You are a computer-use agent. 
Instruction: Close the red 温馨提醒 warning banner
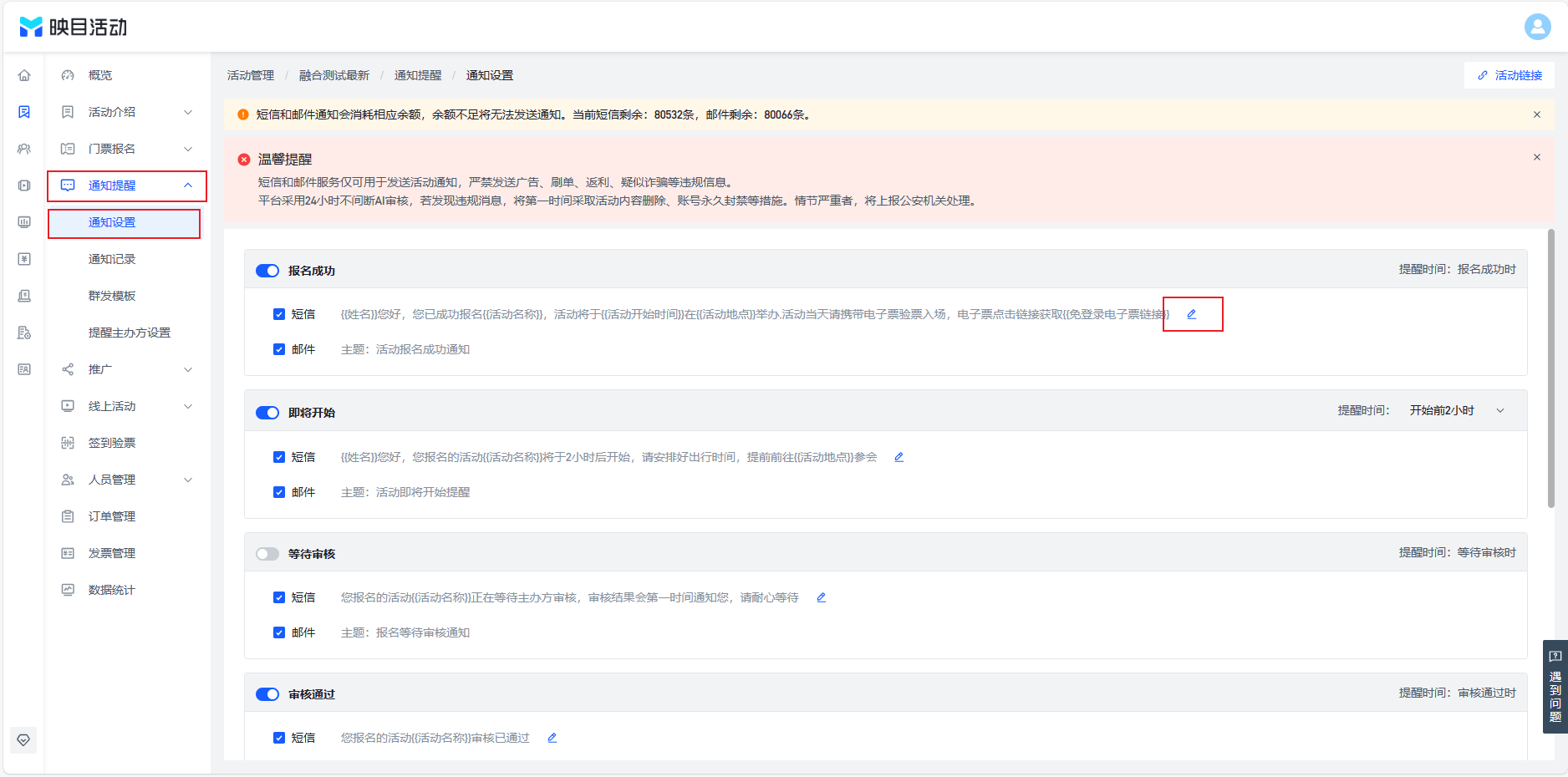(1536, 157)
